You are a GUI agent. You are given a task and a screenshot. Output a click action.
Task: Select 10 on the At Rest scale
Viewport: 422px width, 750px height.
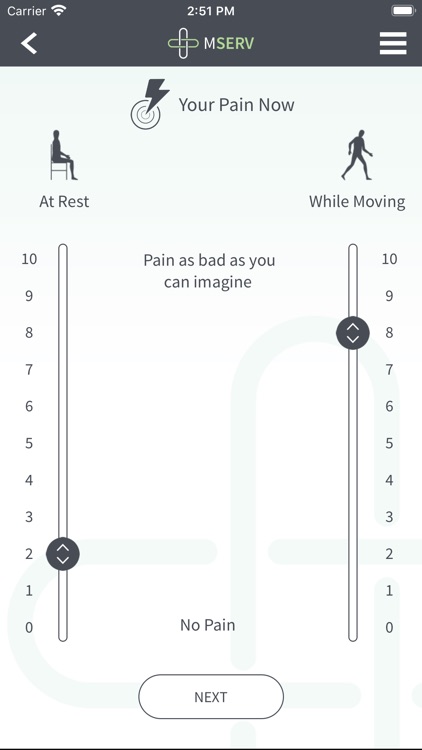(29, 259)
